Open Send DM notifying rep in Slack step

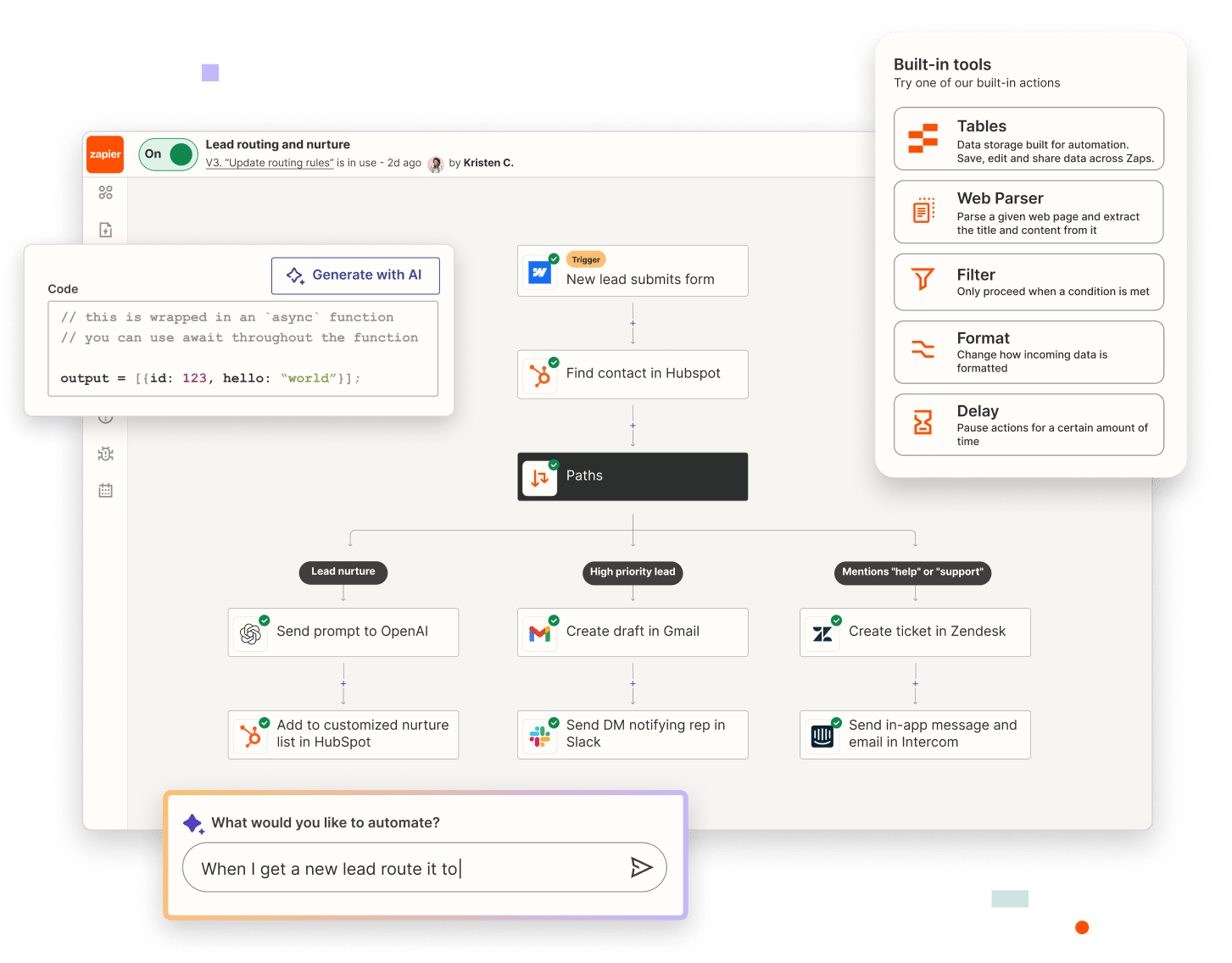633,734
